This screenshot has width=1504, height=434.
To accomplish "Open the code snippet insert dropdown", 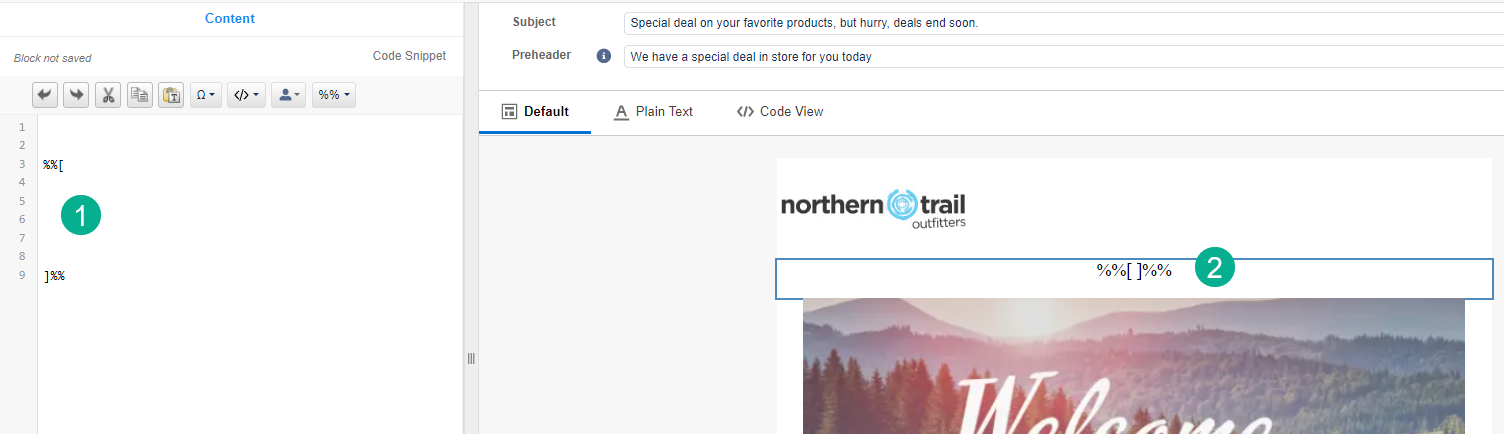I will (x=246, y=95).
